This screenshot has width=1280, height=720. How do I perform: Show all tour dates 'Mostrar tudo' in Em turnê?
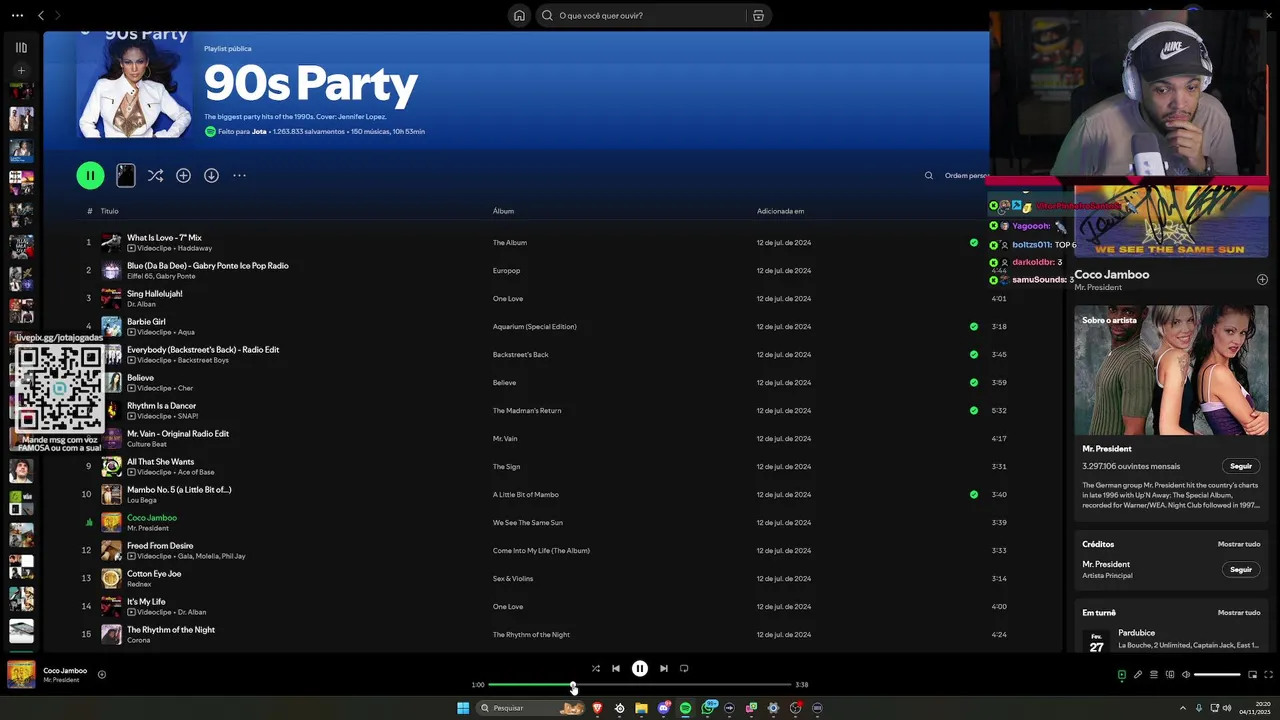click(x=1239, y=612)
